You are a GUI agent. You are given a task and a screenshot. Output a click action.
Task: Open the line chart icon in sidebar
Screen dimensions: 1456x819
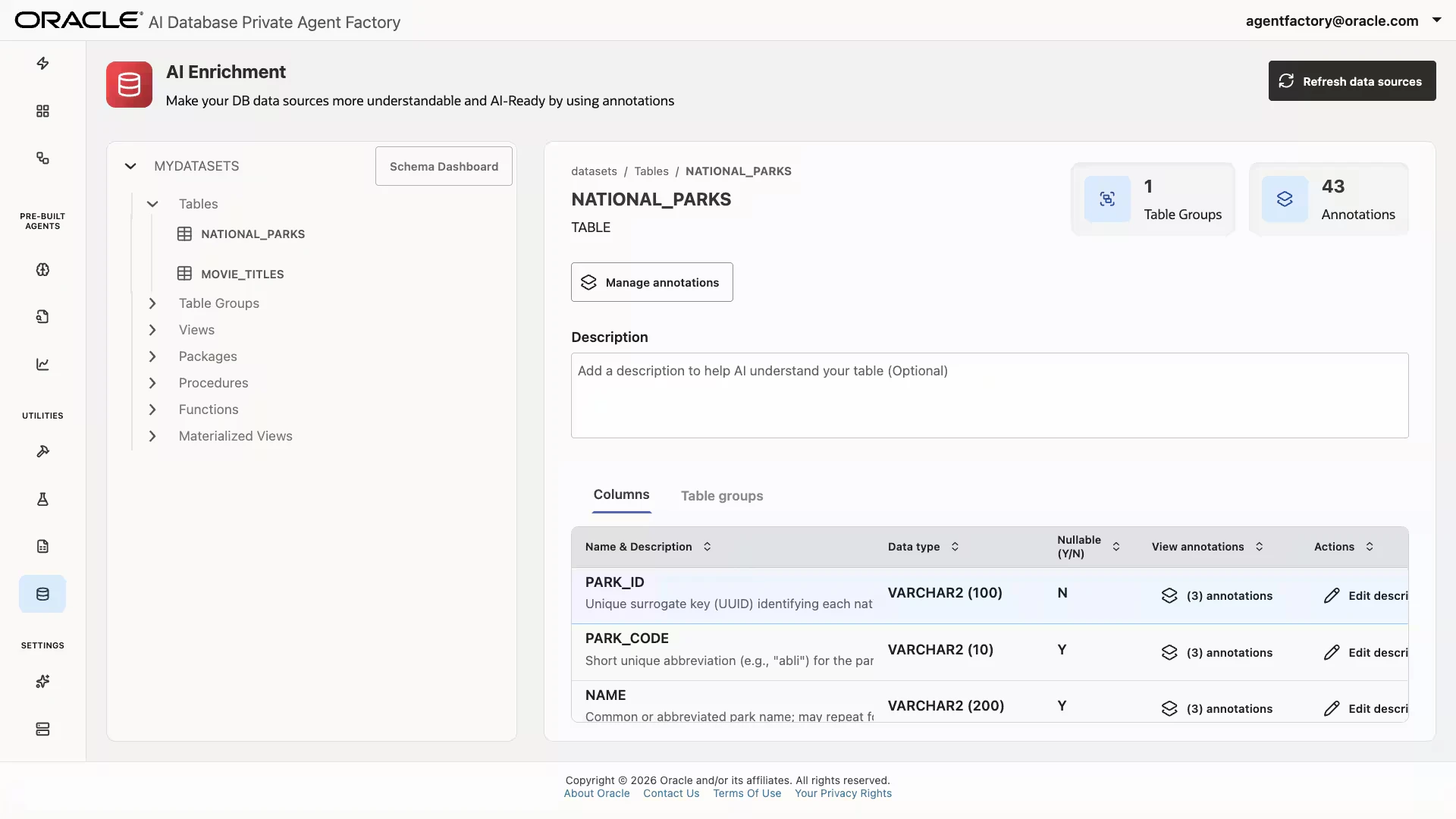pyautogui.click(x=42, y=365)
